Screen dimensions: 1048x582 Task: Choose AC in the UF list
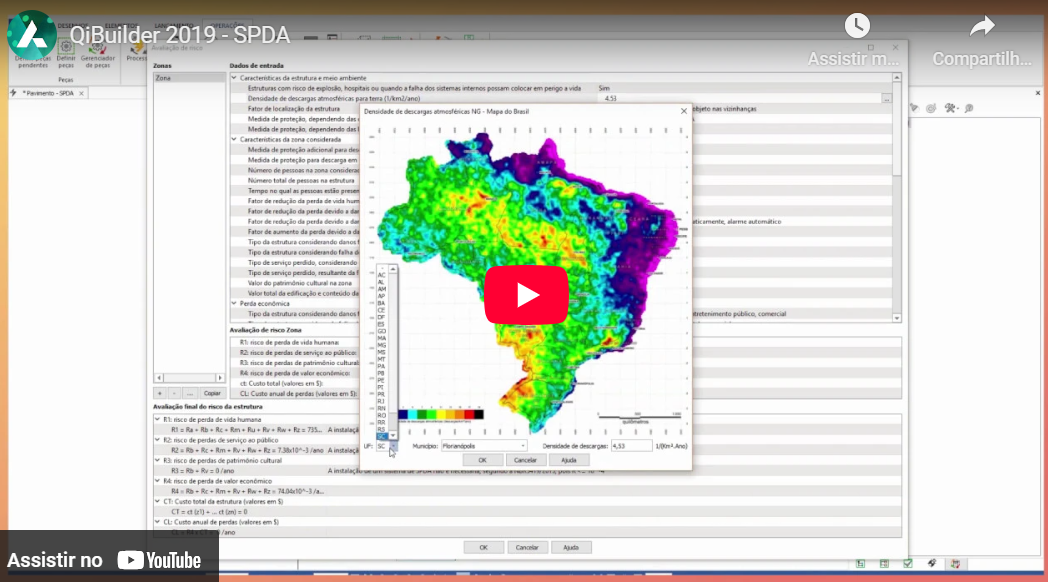tap(382, 275)
